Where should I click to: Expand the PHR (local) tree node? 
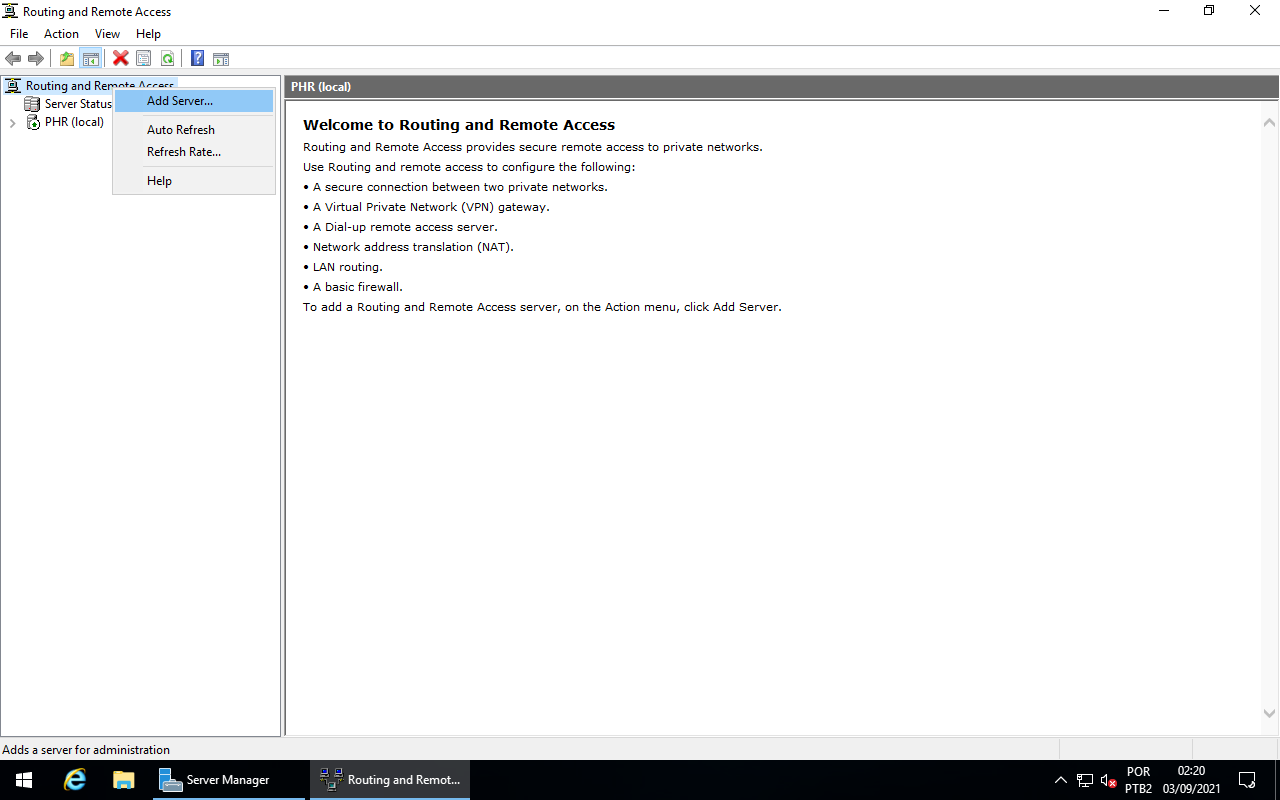12,122
